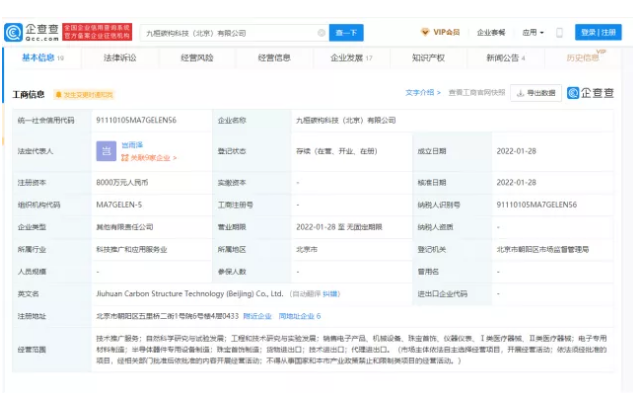Click the 同地址企业 6 link

[300, 316]
